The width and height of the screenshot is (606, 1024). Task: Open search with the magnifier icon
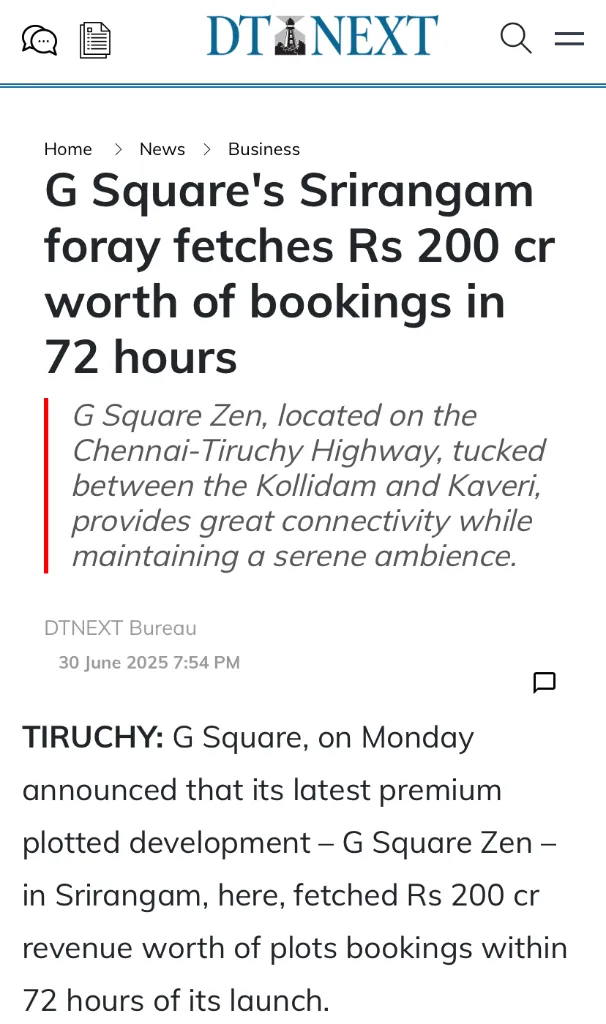click(516, 39)
